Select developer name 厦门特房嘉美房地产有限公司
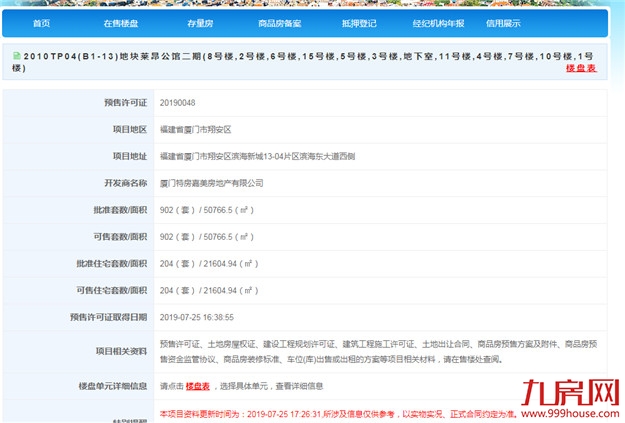The height and width of the screenshot is (423, 625). tap(211, 183)
